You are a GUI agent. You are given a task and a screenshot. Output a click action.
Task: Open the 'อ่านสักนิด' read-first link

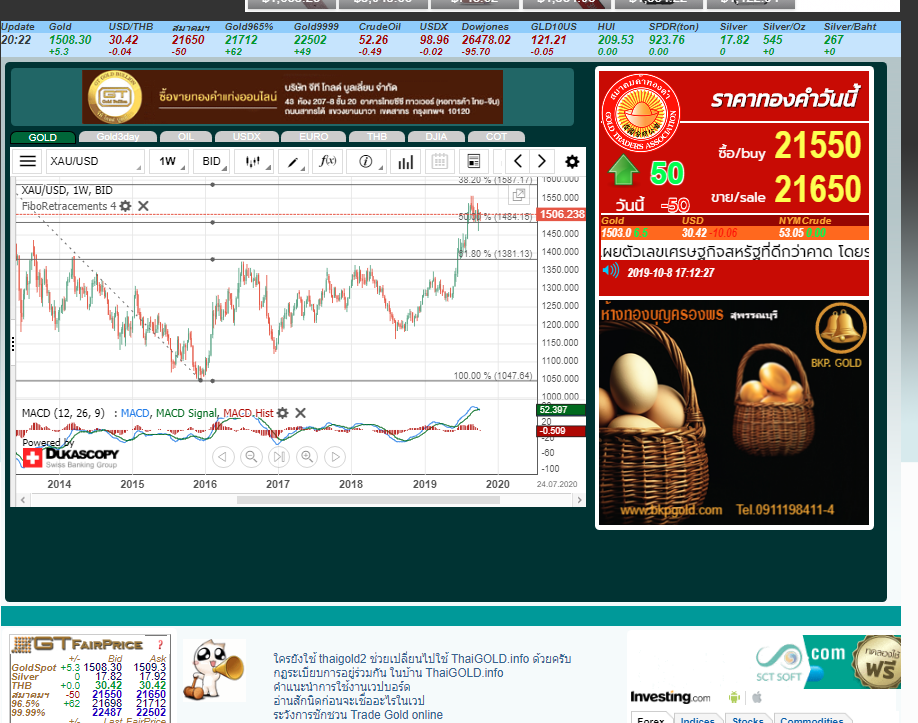coord(349,701)
